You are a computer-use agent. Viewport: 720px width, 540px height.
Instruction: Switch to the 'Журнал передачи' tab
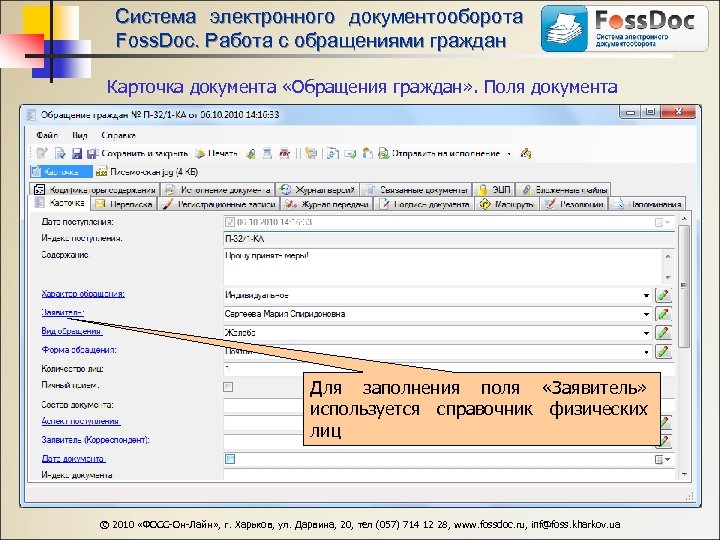tap(326, 204)
